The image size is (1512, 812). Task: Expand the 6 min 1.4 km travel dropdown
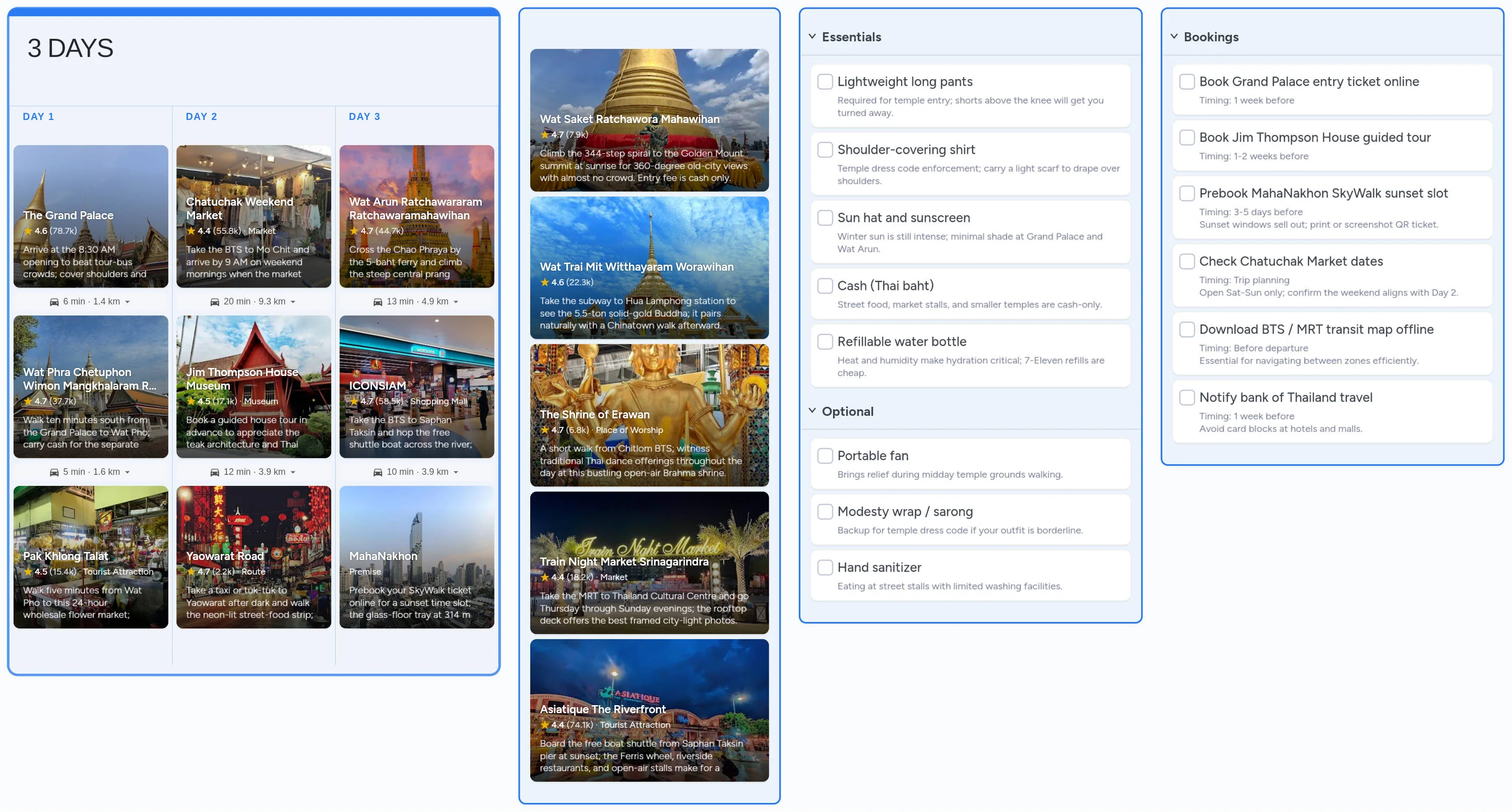point(128,302)
